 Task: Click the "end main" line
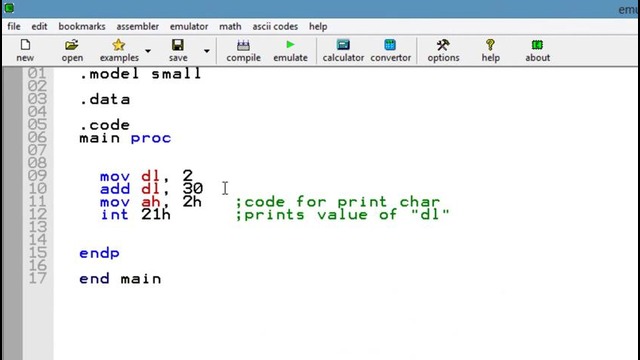coord(120,279)
